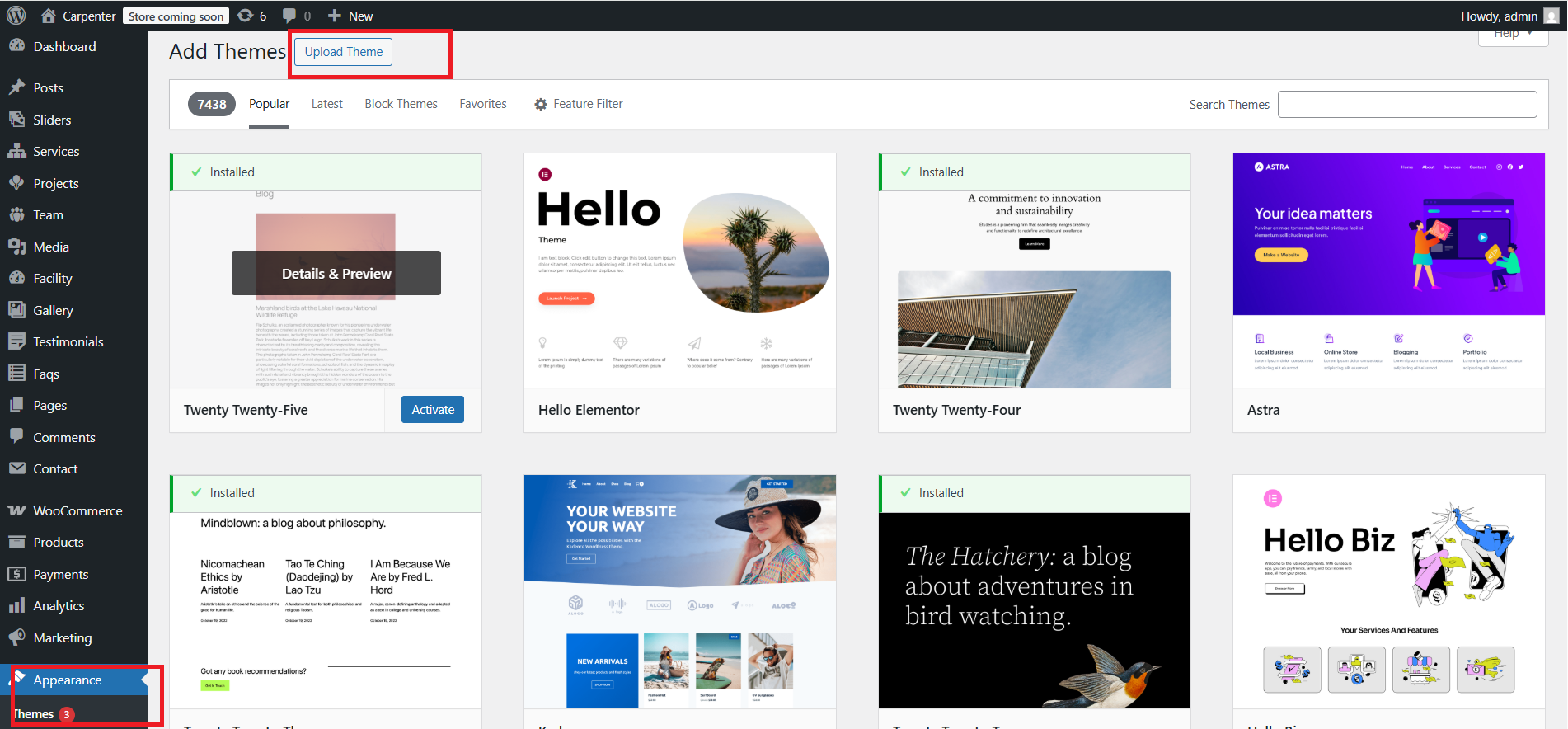1568x729 pixels.
Task: Click the Analytics bar chart icon
Action: 16,606
